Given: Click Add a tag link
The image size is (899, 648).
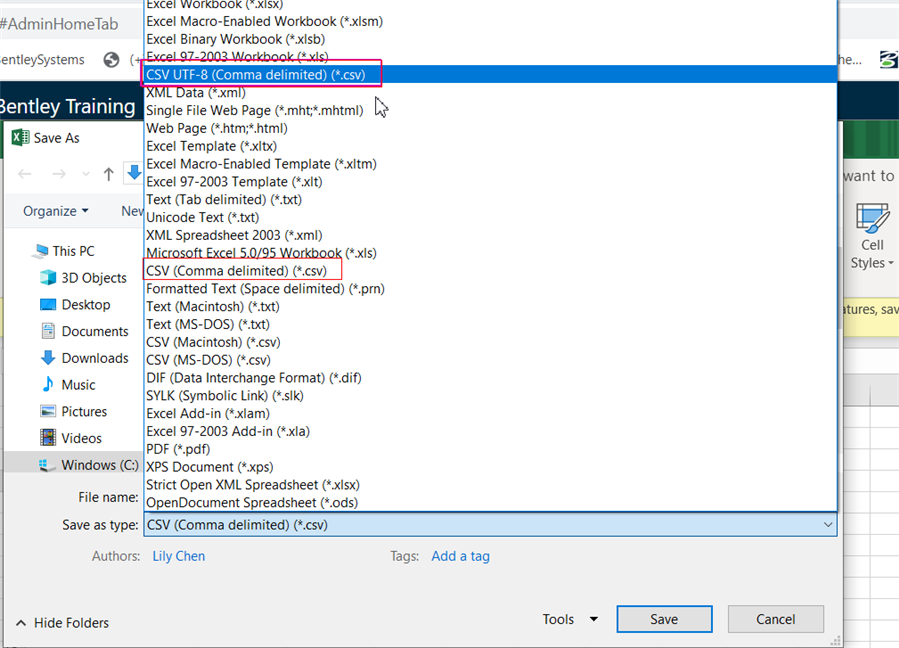Looking at the screenshot, I should pyautogui.click(x=460, y=556).
